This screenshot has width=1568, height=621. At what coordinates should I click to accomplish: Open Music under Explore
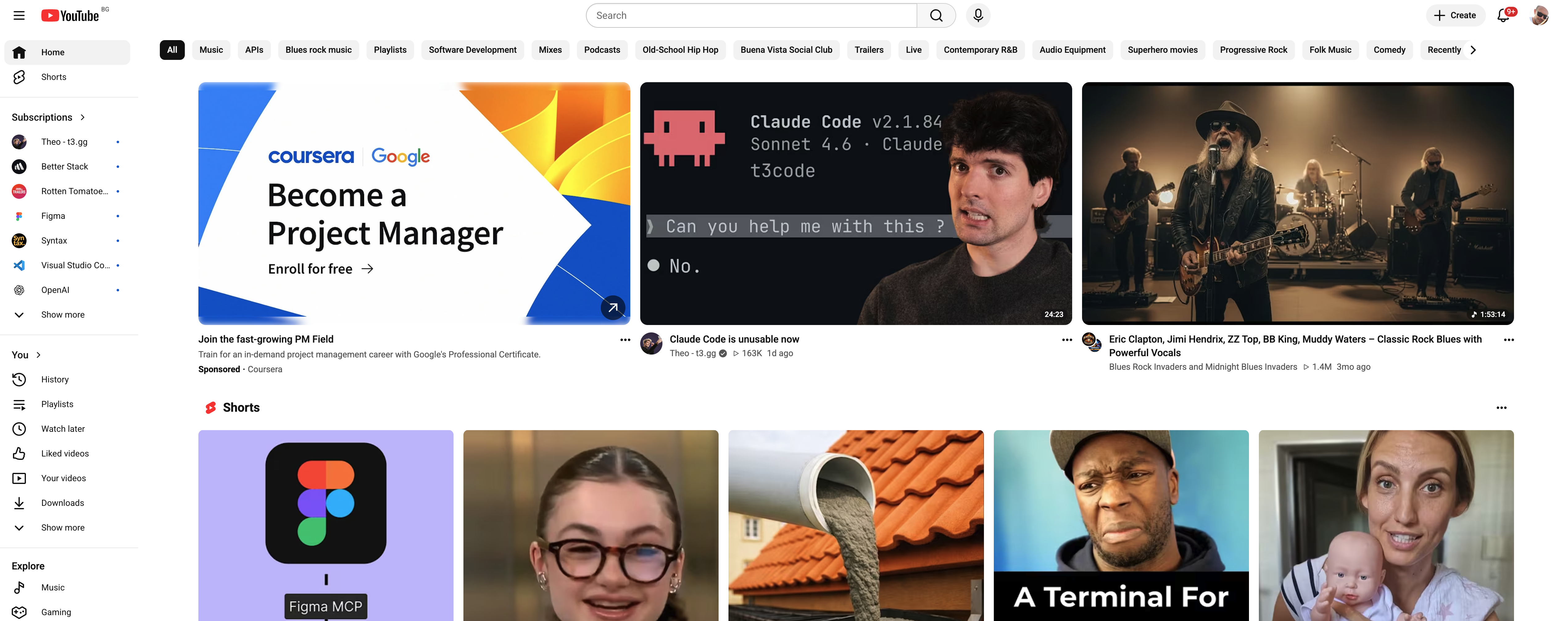(53, 587)
